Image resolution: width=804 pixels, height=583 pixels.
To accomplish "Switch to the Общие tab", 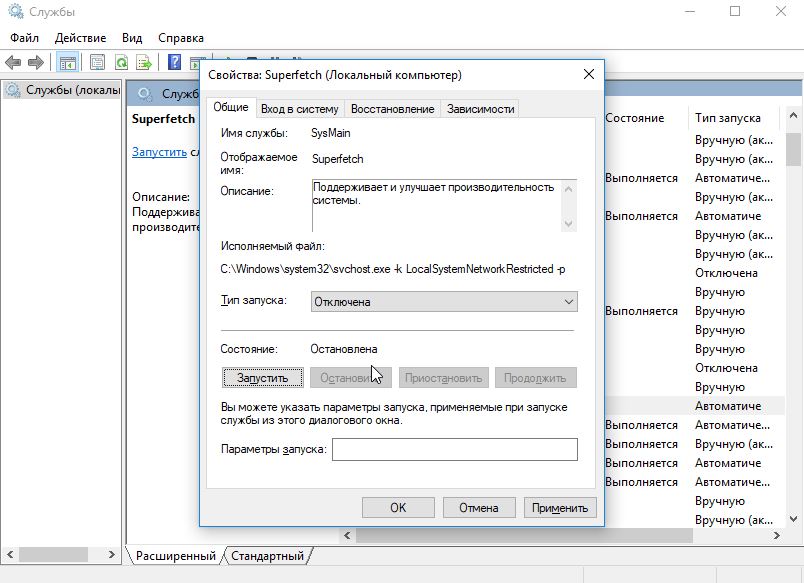I will pyautogui.click(x=231, y=107).
